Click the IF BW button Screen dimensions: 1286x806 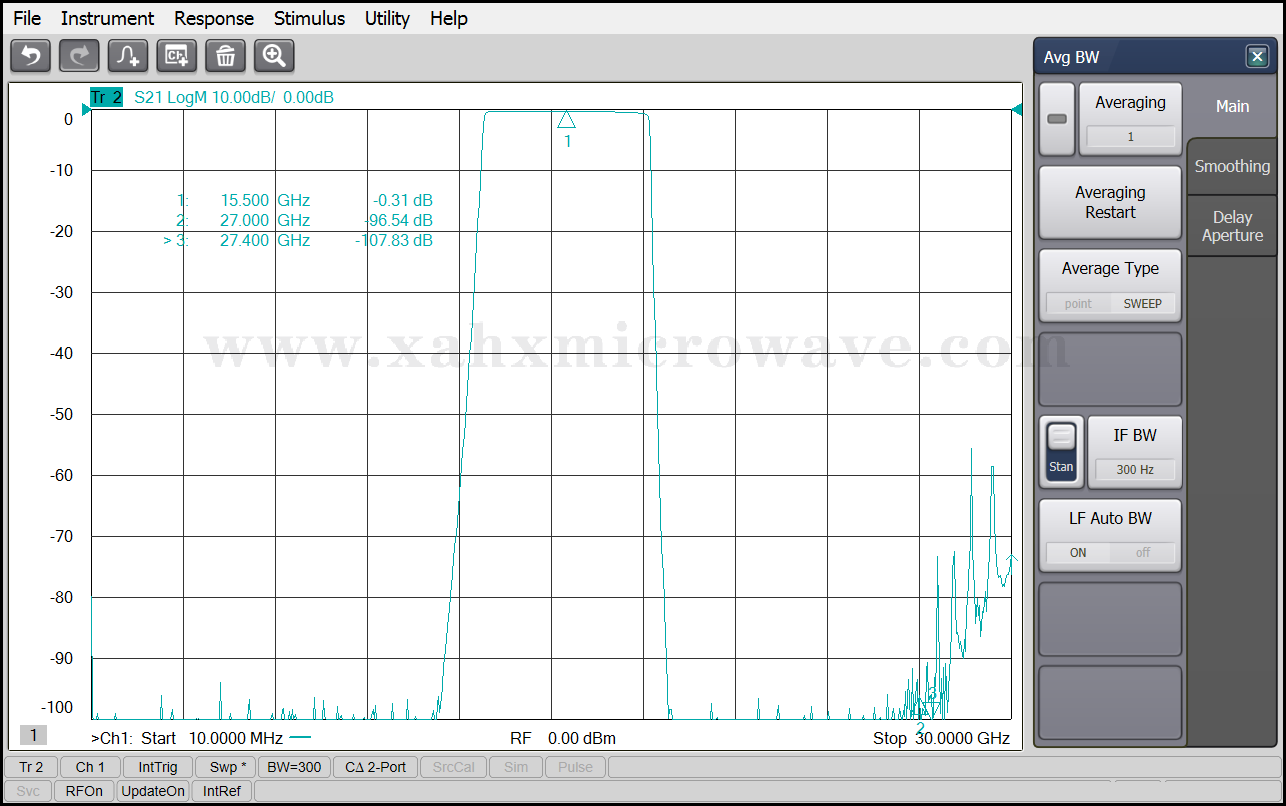tap(1134, 452)
